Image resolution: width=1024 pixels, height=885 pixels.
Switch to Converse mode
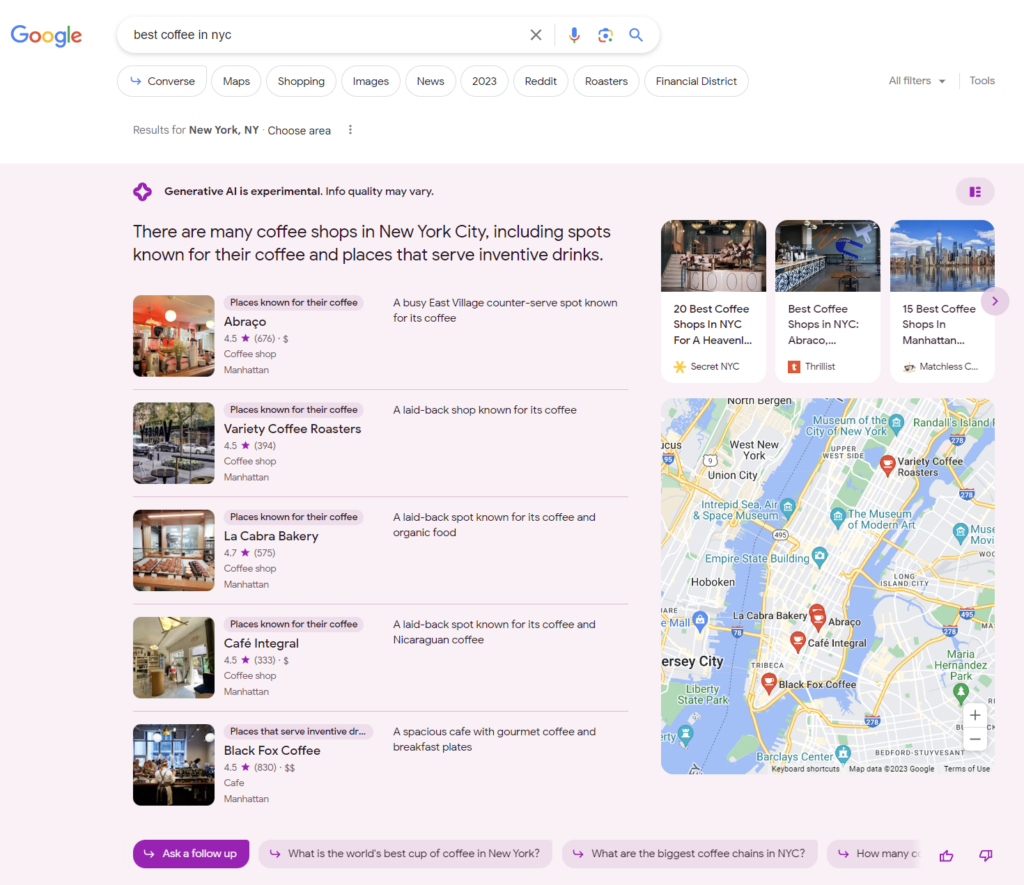pos(162,81)
